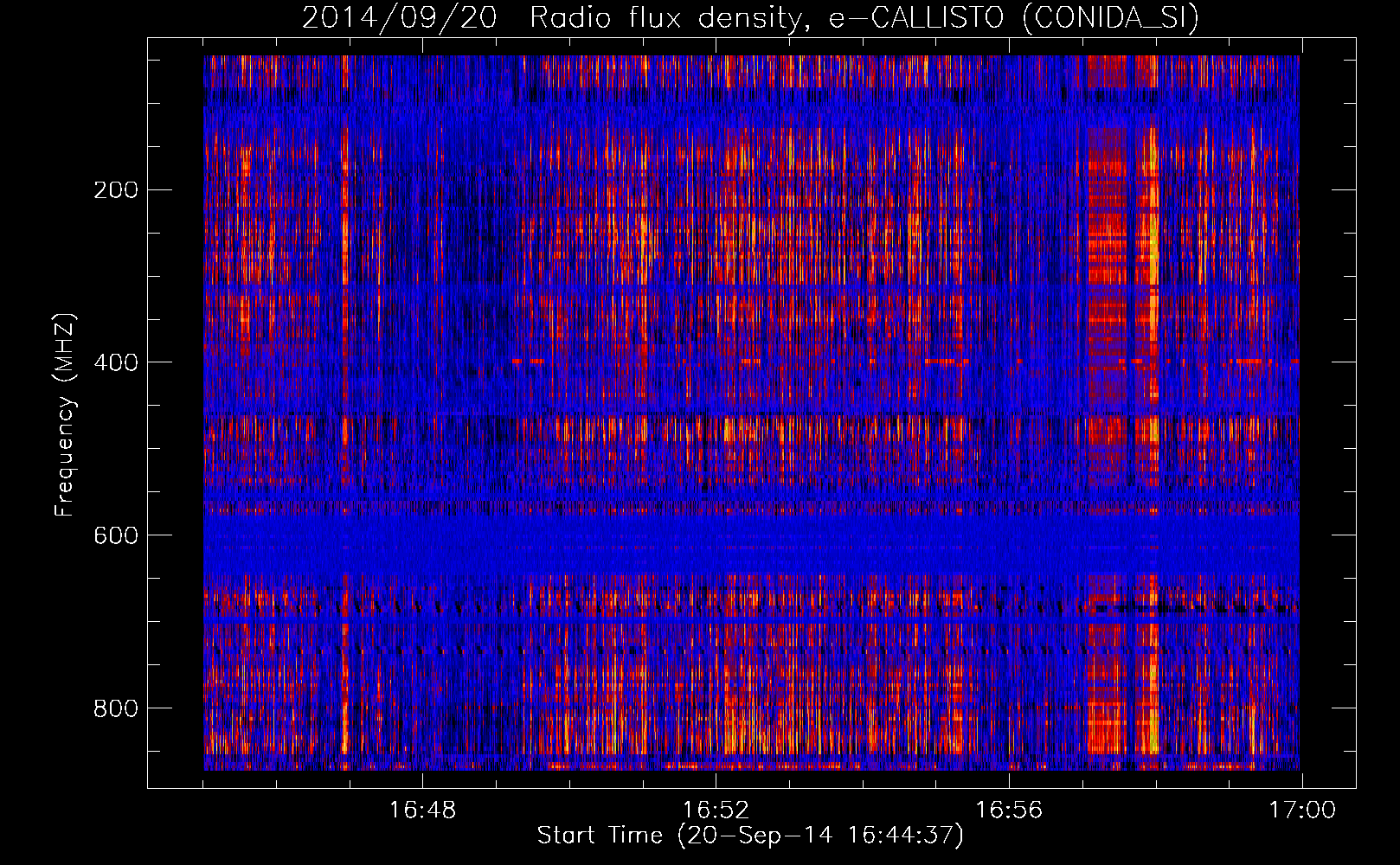Select the 16:56 time tick label
Image resolution: width=1400 pixels, height=865 pixels.
click(1009, 811)
